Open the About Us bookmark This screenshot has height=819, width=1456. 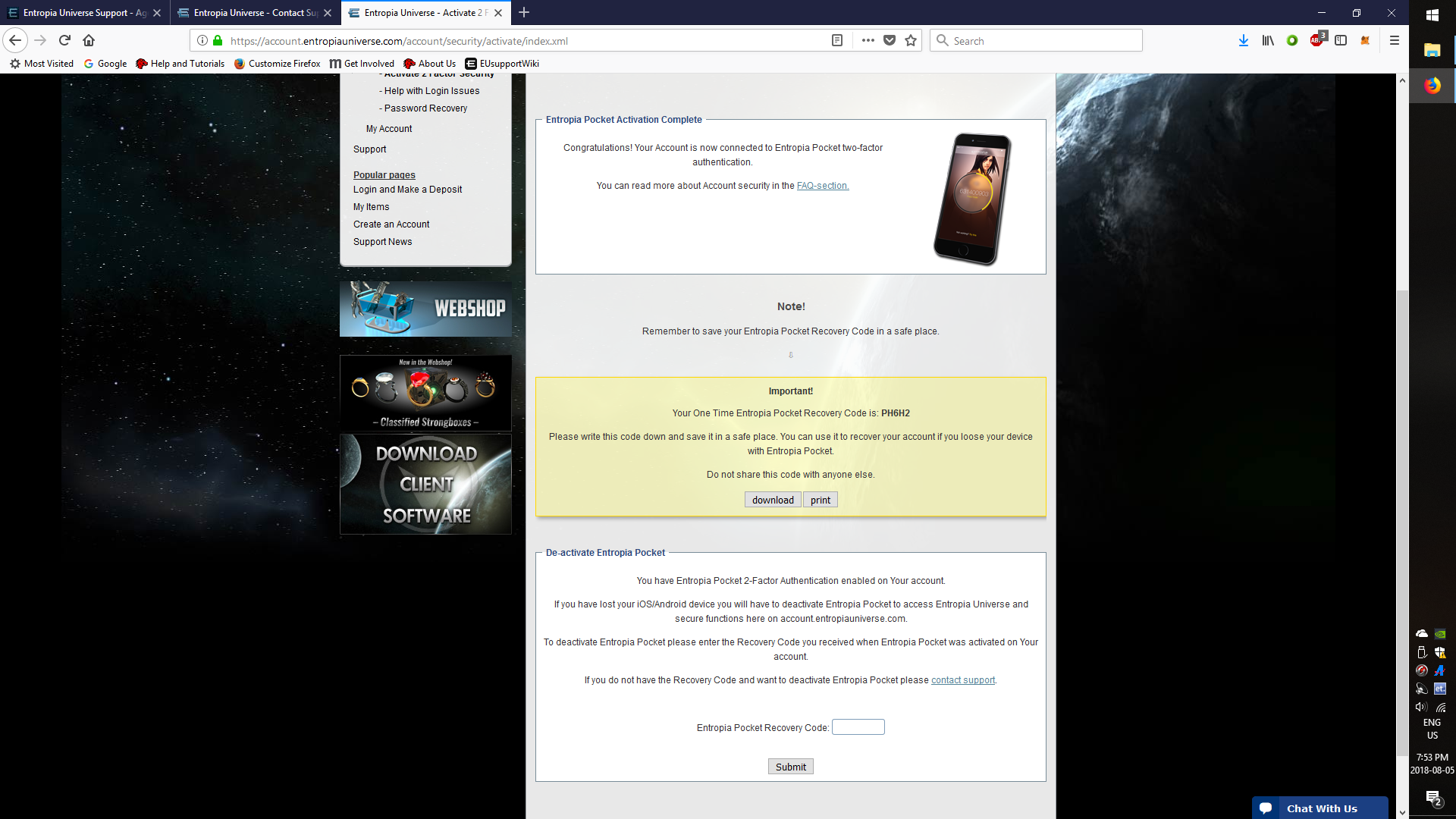click(x=430, y=64)
